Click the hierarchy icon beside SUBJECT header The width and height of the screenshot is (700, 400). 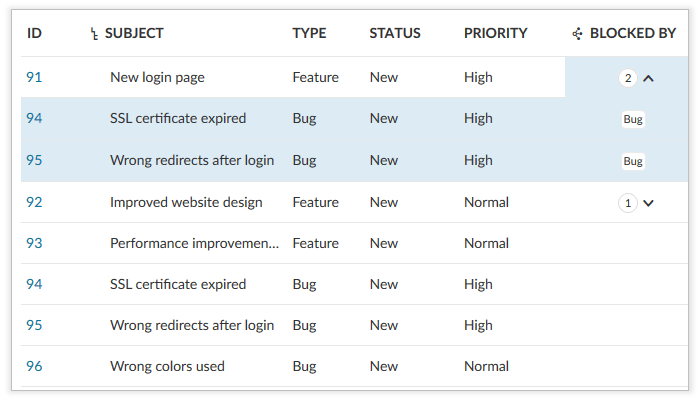95,34
